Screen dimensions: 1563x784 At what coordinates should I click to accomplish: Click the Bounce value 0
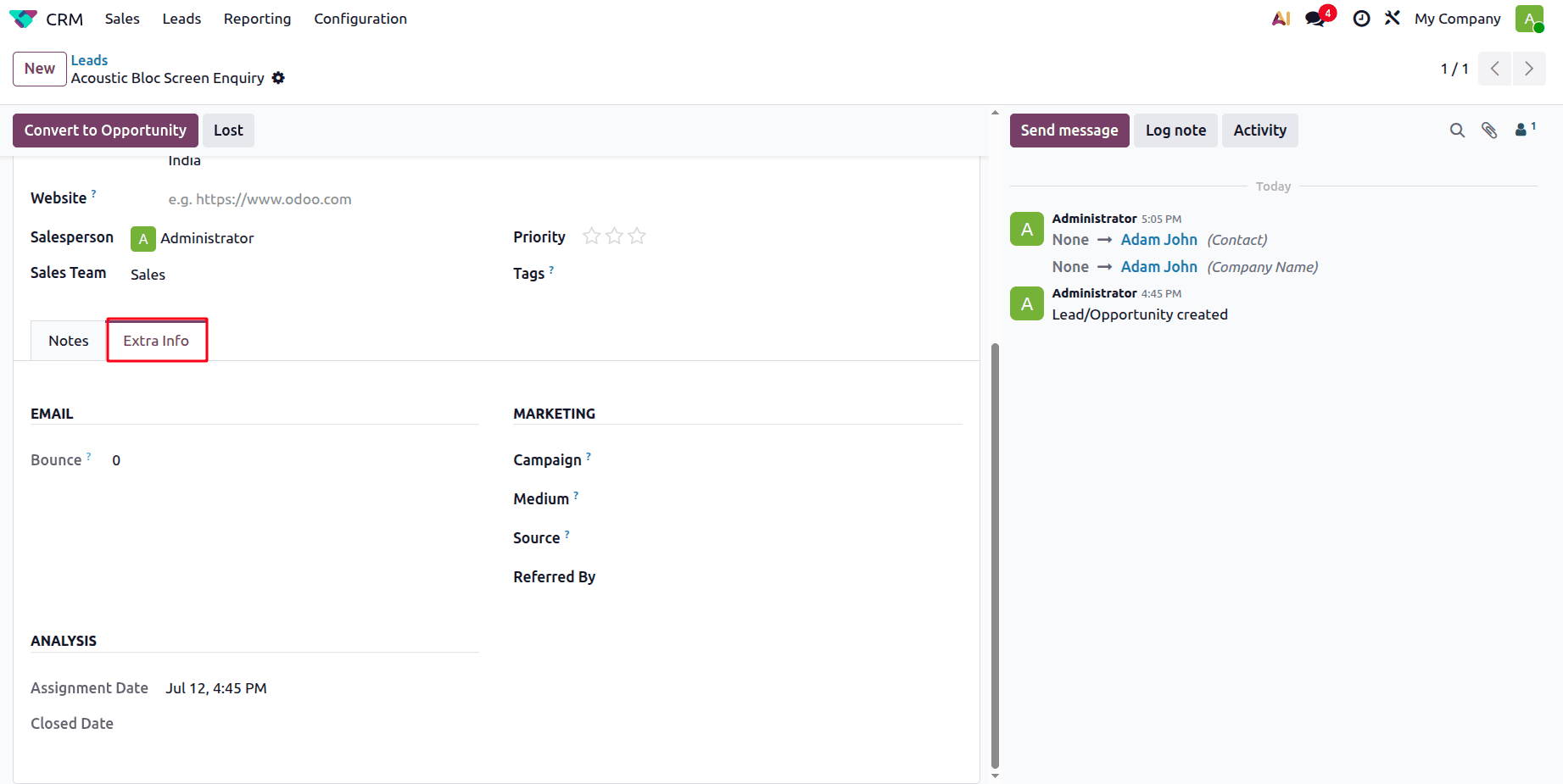(116, 460)
